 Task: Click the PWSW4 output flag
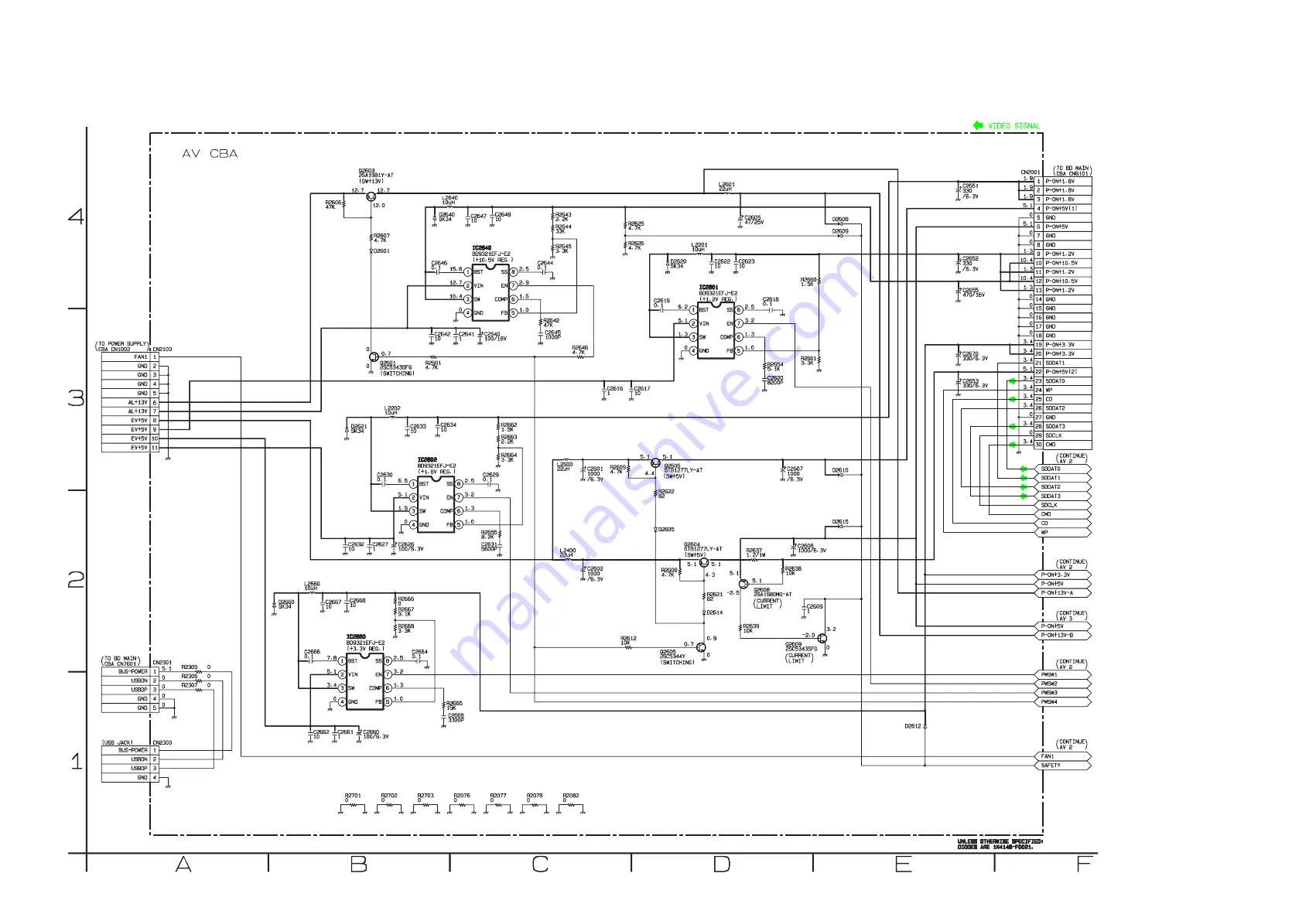(x=1063, y=702)
